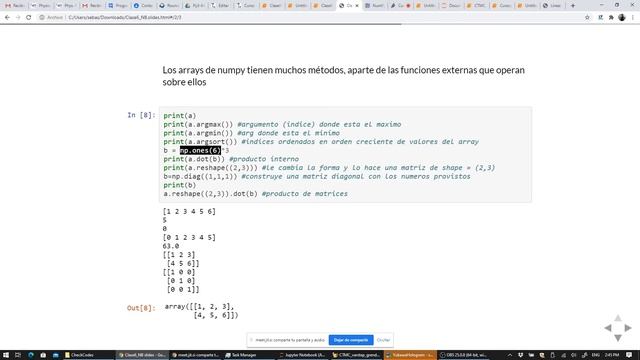Open the volume control in system tray
Viewport: 640px width, 360px height.
point(573,355)
